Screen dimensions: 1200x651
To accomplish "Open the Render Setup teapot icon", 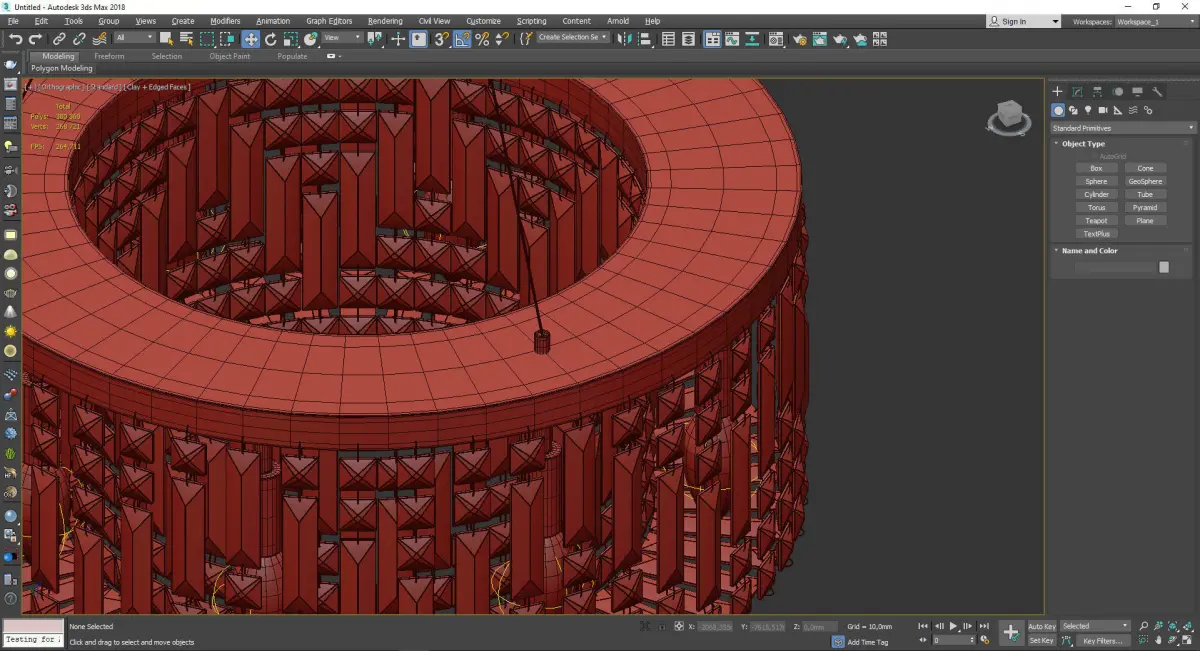I will pos(799,39).
